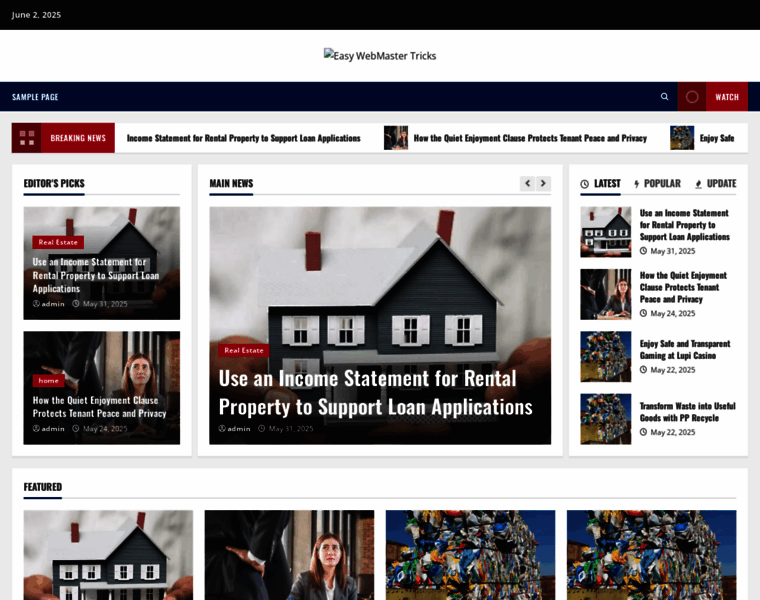Click May 24, 2025 date in Latest list
The width and height of the screenshot is (760, 600).
[x=667, y=314]
